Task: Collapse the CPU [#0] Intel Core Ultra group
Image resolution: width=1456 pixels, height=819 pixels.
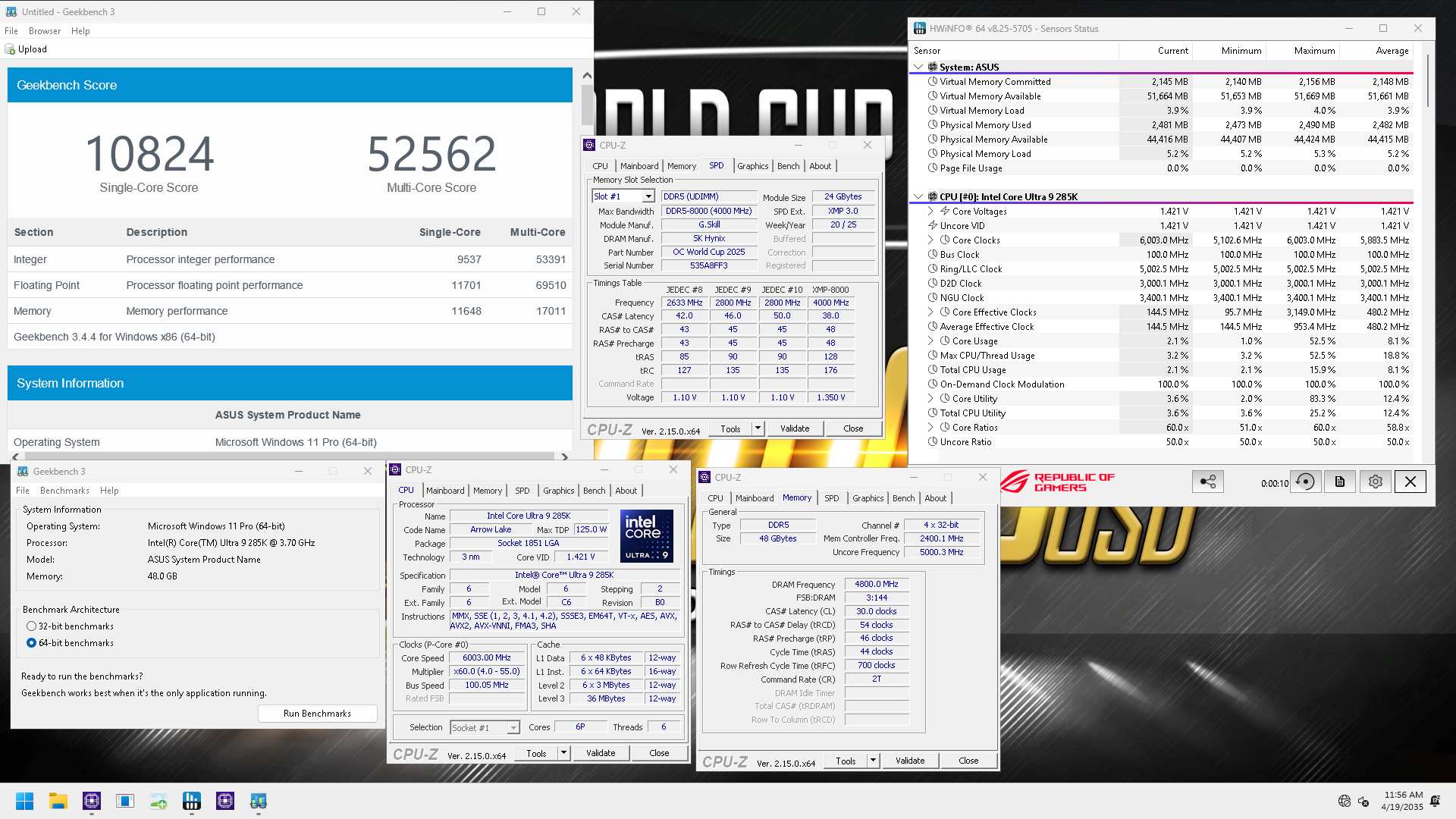Action: click(918, 196)
